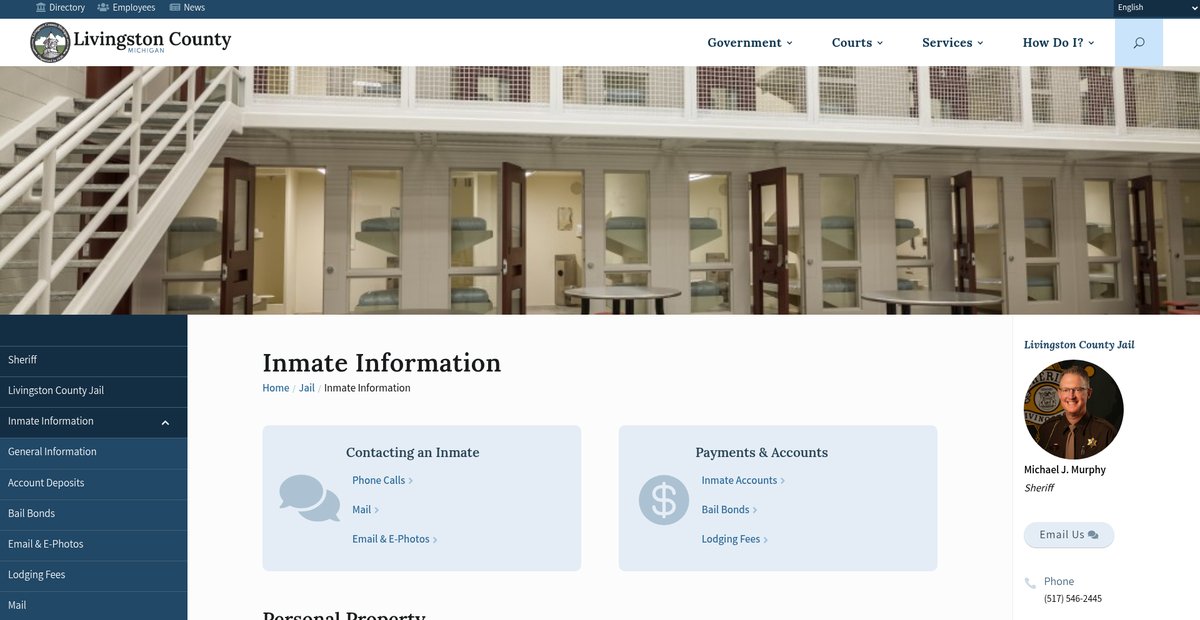Open the Mail link under Contacting an Inmate
The height and width of the screenshot is (620, 1200).
pos(365,510)
